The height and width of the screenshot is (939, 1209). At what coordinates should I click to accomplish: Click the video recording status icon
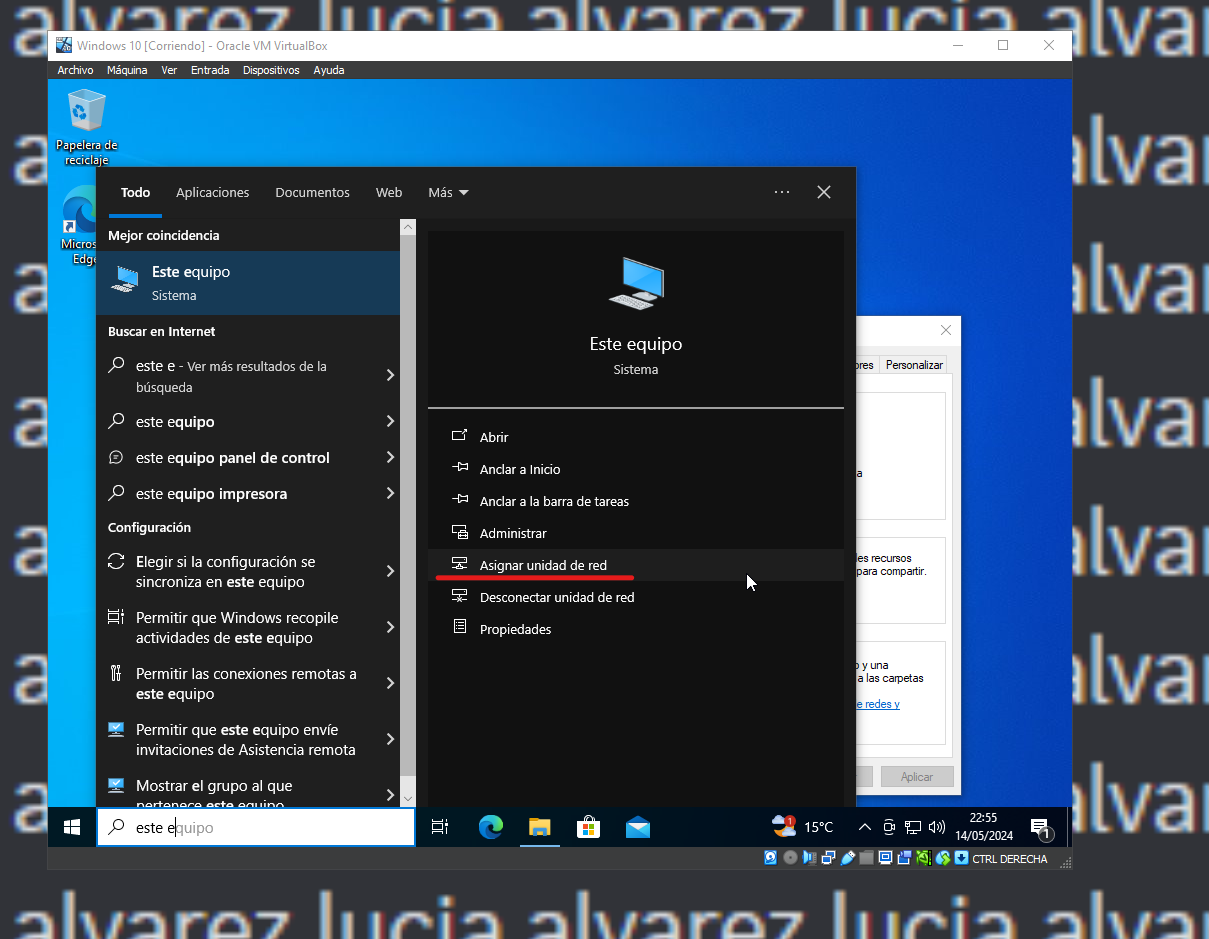tap(905, 858)
